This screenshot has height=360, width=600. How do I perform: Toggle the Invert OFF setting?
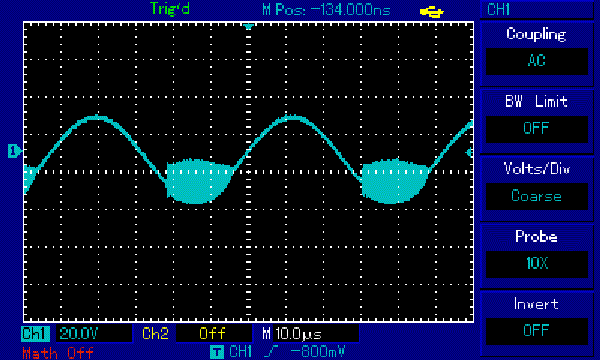coord(536,331)
